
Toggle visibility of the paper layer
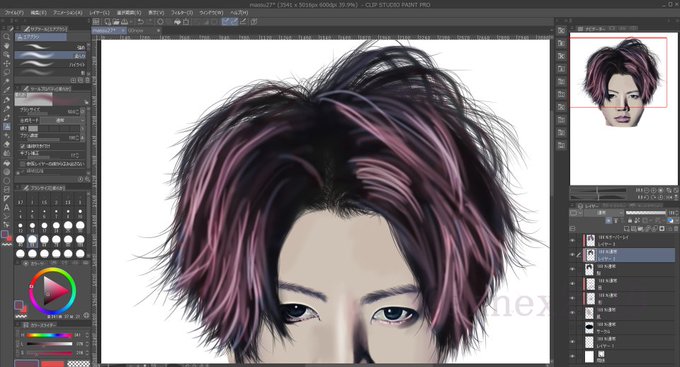572,356
